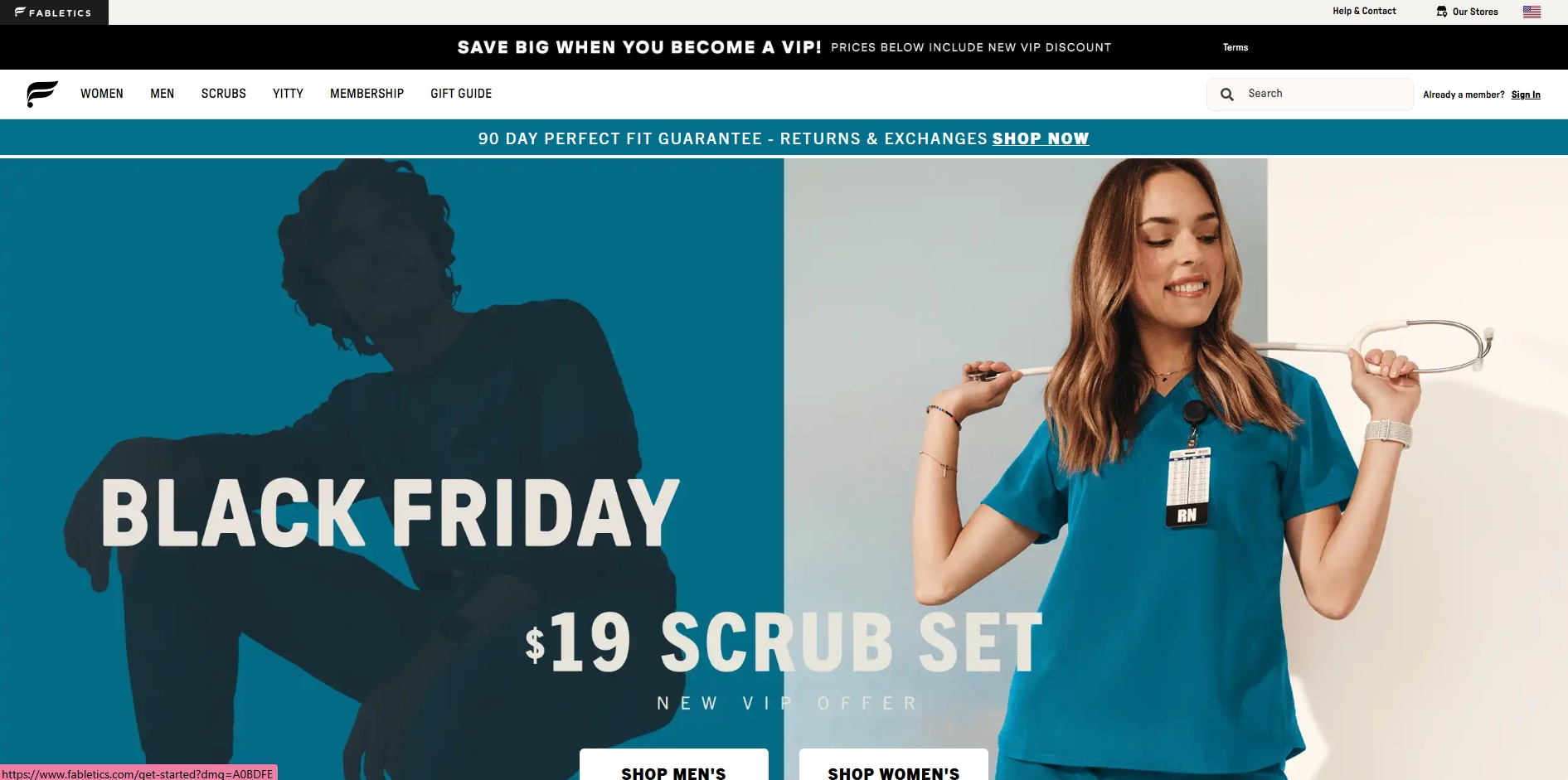The width and height of the screenshot is (1568, 780).
Task: Click the Our Stores shop icon
Action: click(1442, 12)
